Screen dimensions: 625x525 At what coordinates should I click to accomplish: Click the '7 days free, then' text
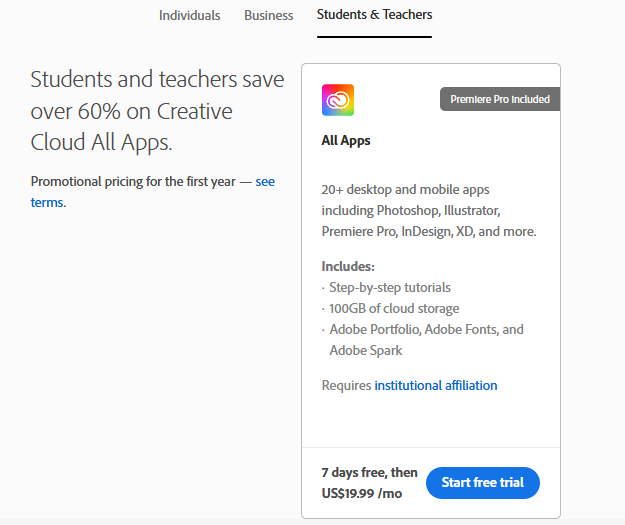pos(369,472)
